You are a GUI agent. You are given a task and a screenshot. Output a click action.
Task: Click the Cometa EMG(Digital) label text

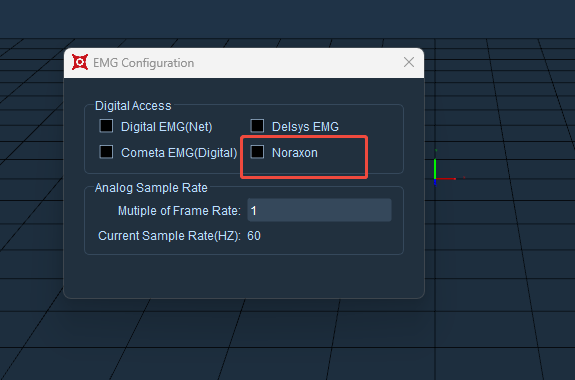(179, 153)
